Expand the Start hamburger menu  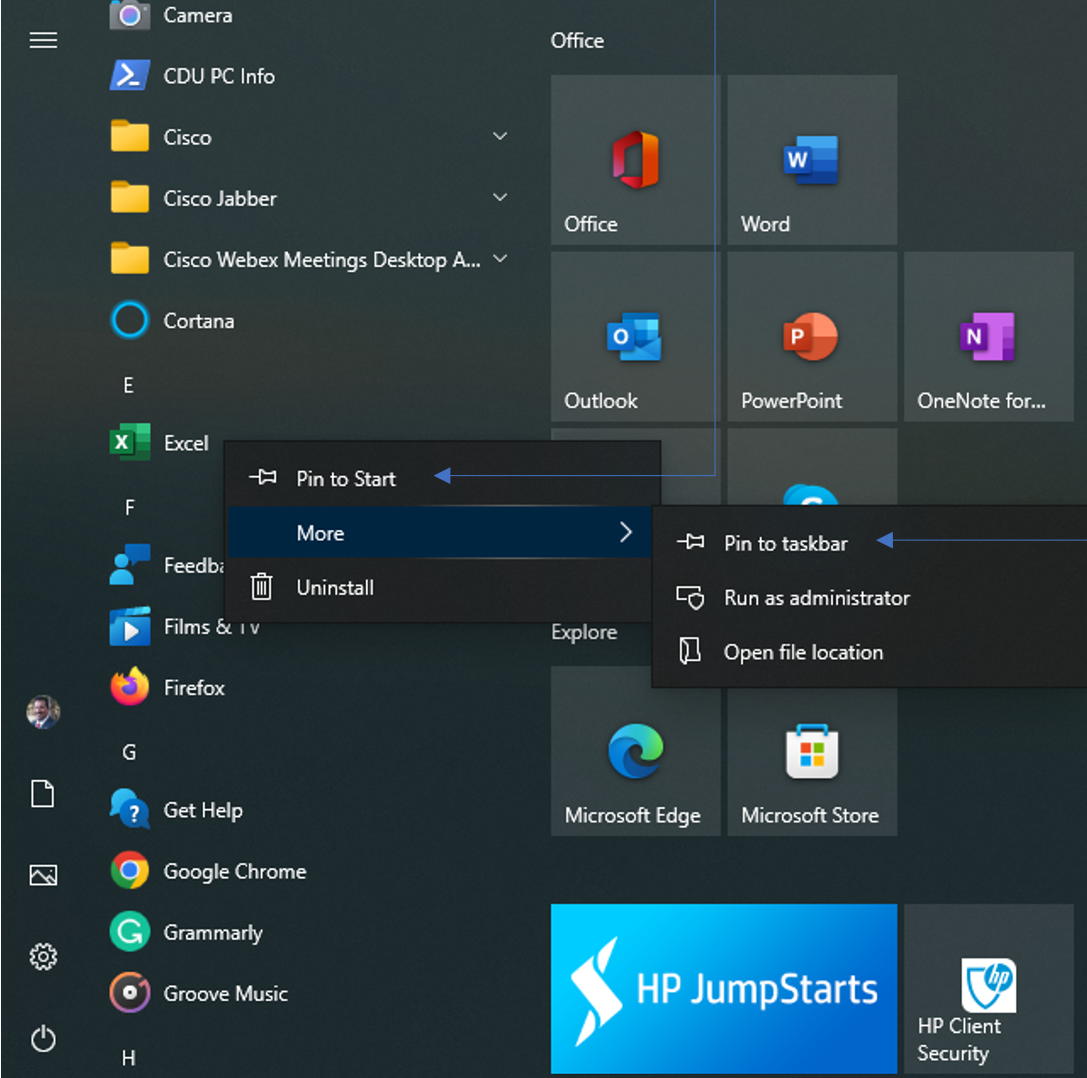coord(43,40)
